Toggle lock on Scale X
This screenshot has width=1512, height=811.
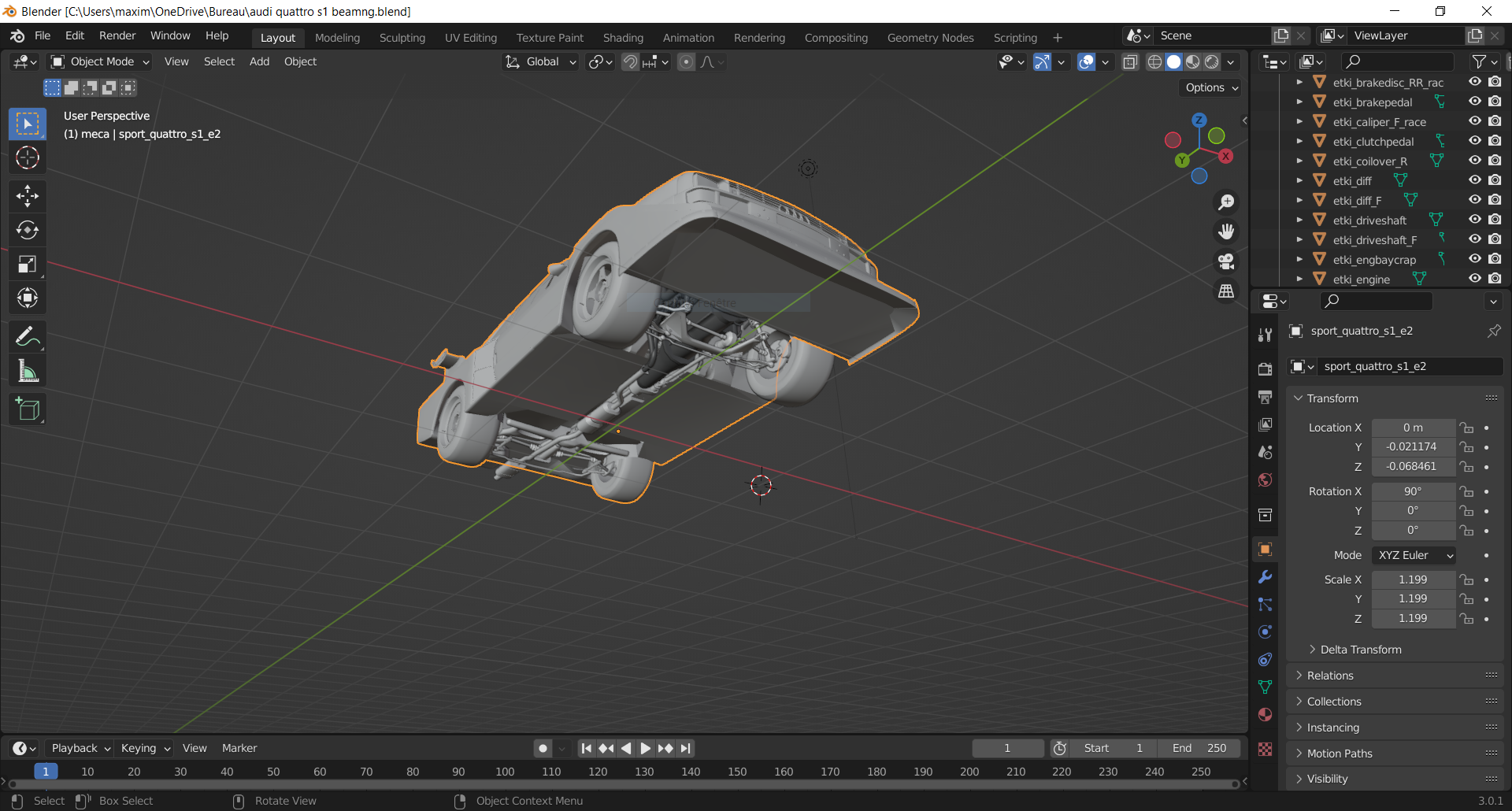click(1466, 580)
